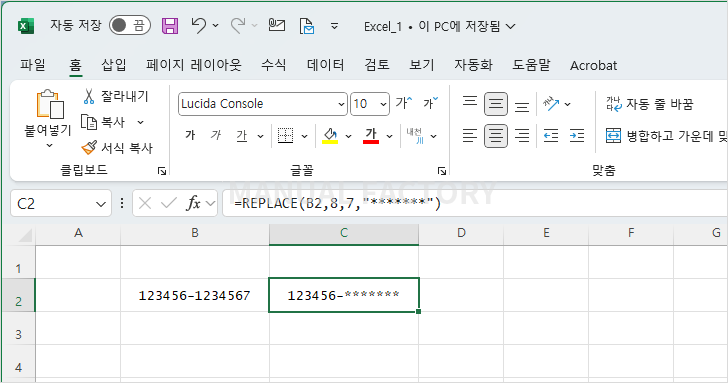Open the Borders options dropdown arrow
The image size is (728, 383).
pos(305,136)
